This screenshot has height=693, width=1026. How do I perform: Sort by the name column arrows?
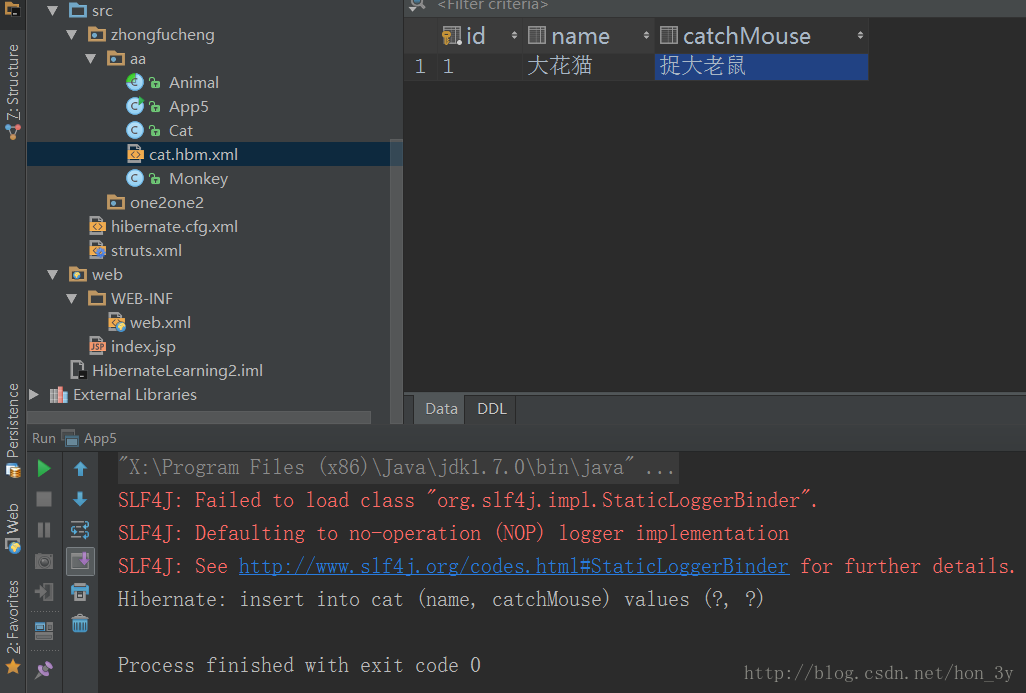coord(646,35)
